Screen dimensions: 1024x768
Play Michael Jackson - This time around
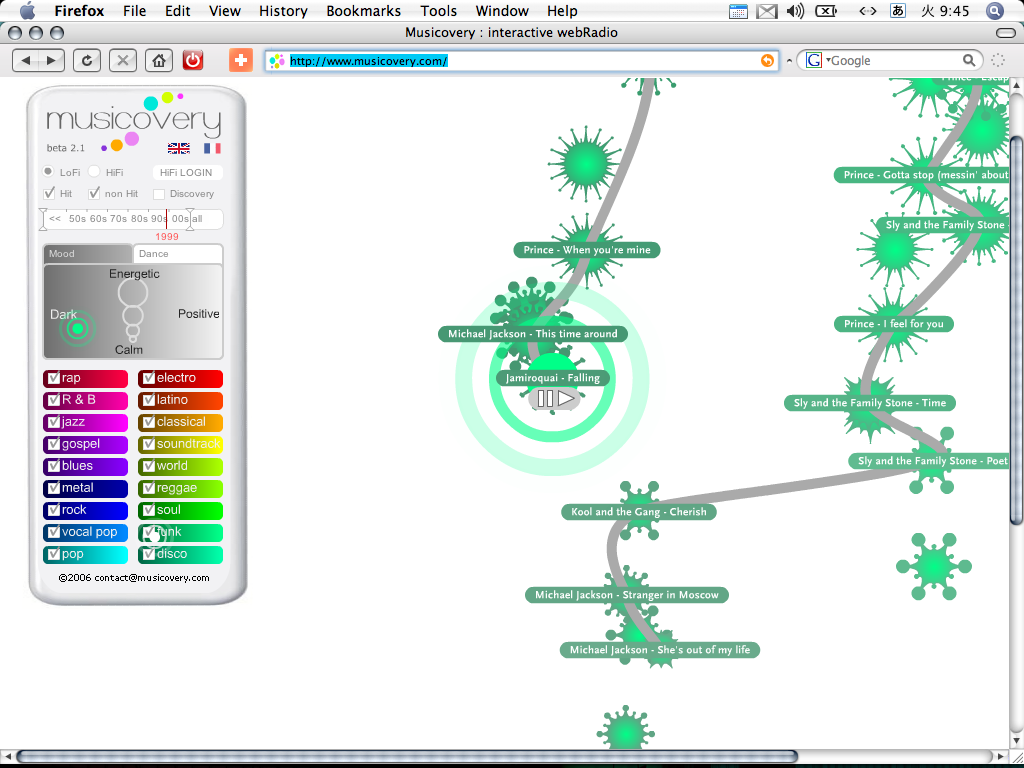532,334
